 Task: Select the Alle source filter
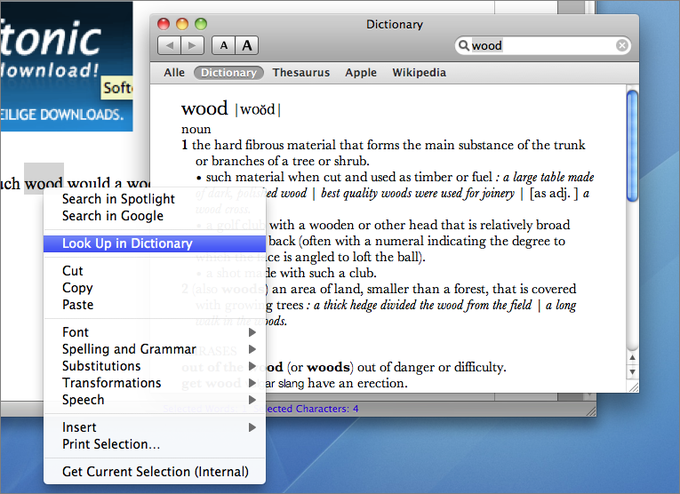[x=174, y=72]
